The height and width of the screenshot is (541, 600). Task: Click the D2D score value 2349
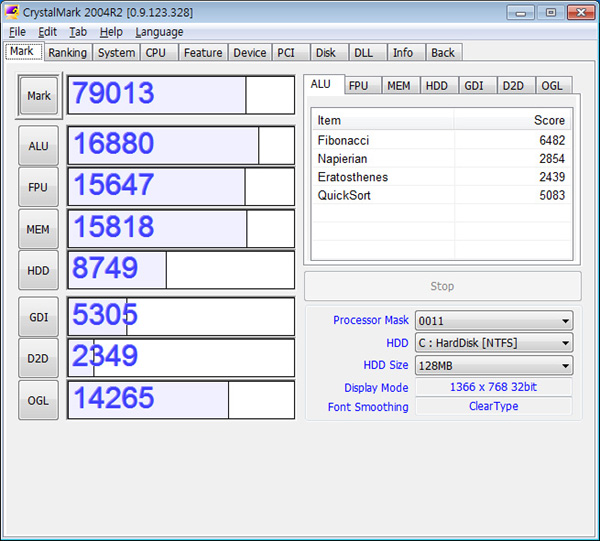105,356
